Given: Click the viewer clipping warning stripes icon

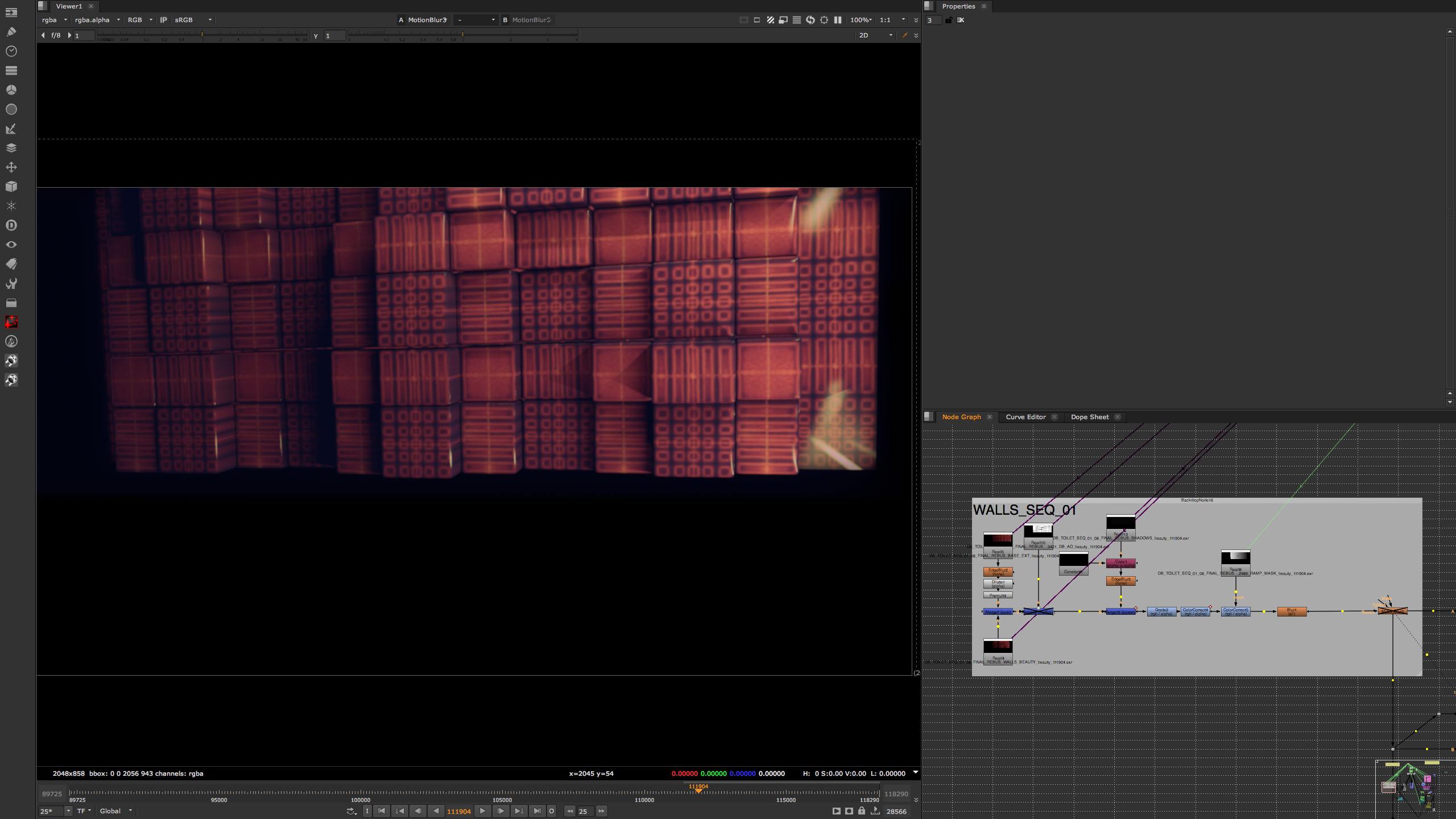Looking at the screenshot, I should coord(770,20).
